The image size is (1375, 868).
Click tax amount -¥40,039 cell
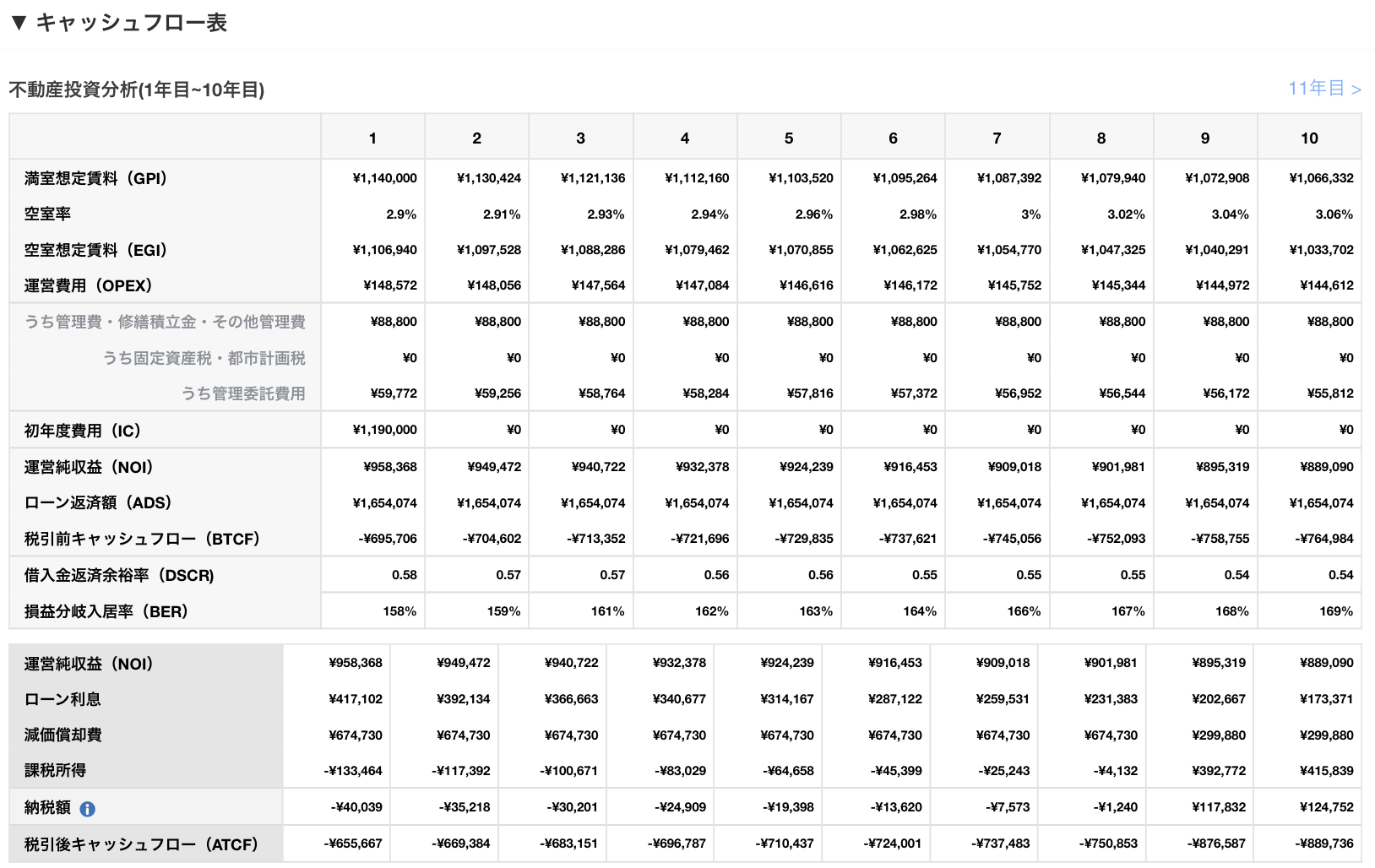pos(356,807)
